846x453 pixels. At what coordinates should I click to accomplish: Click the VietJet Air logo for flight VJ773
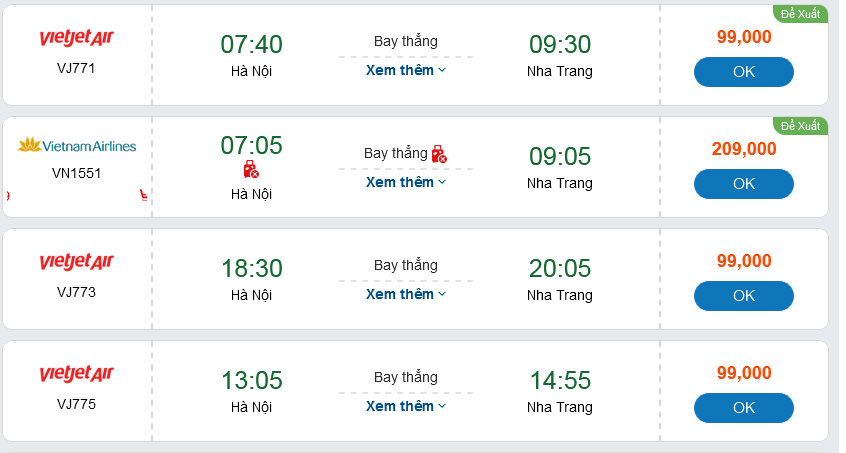77,262
